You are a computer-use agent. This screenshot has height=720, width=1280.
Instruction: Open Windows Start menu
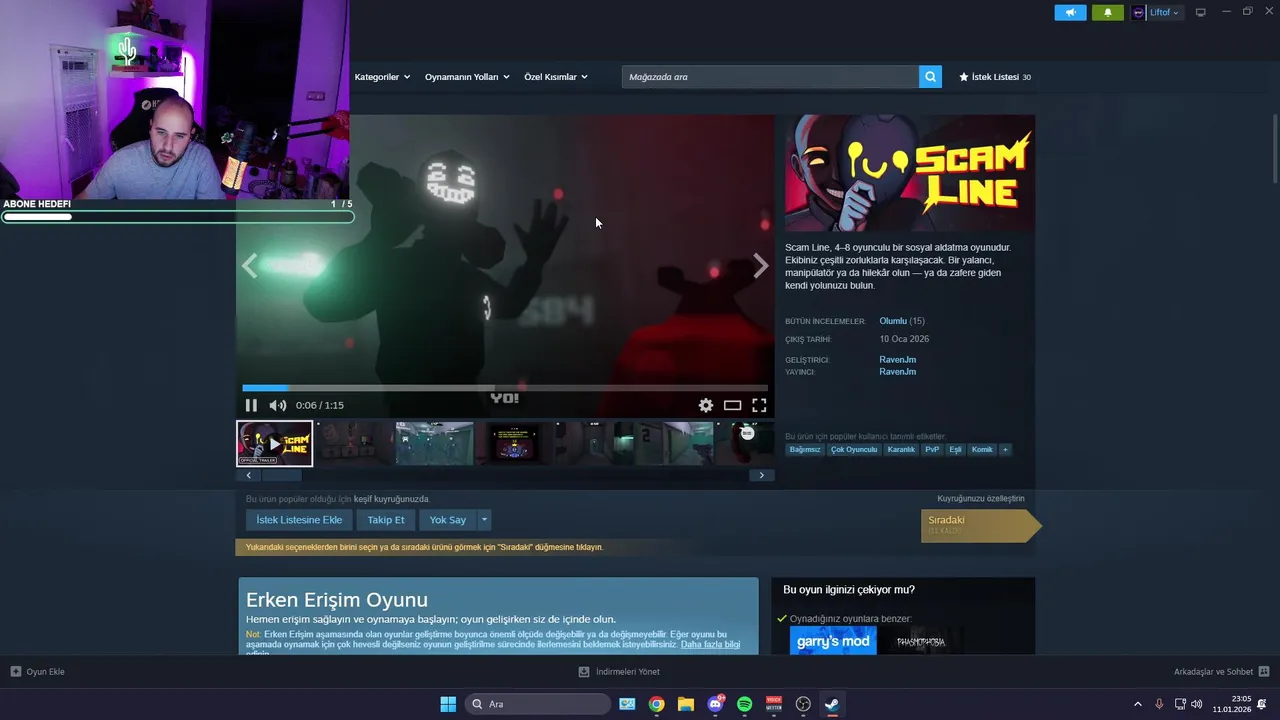448,704
